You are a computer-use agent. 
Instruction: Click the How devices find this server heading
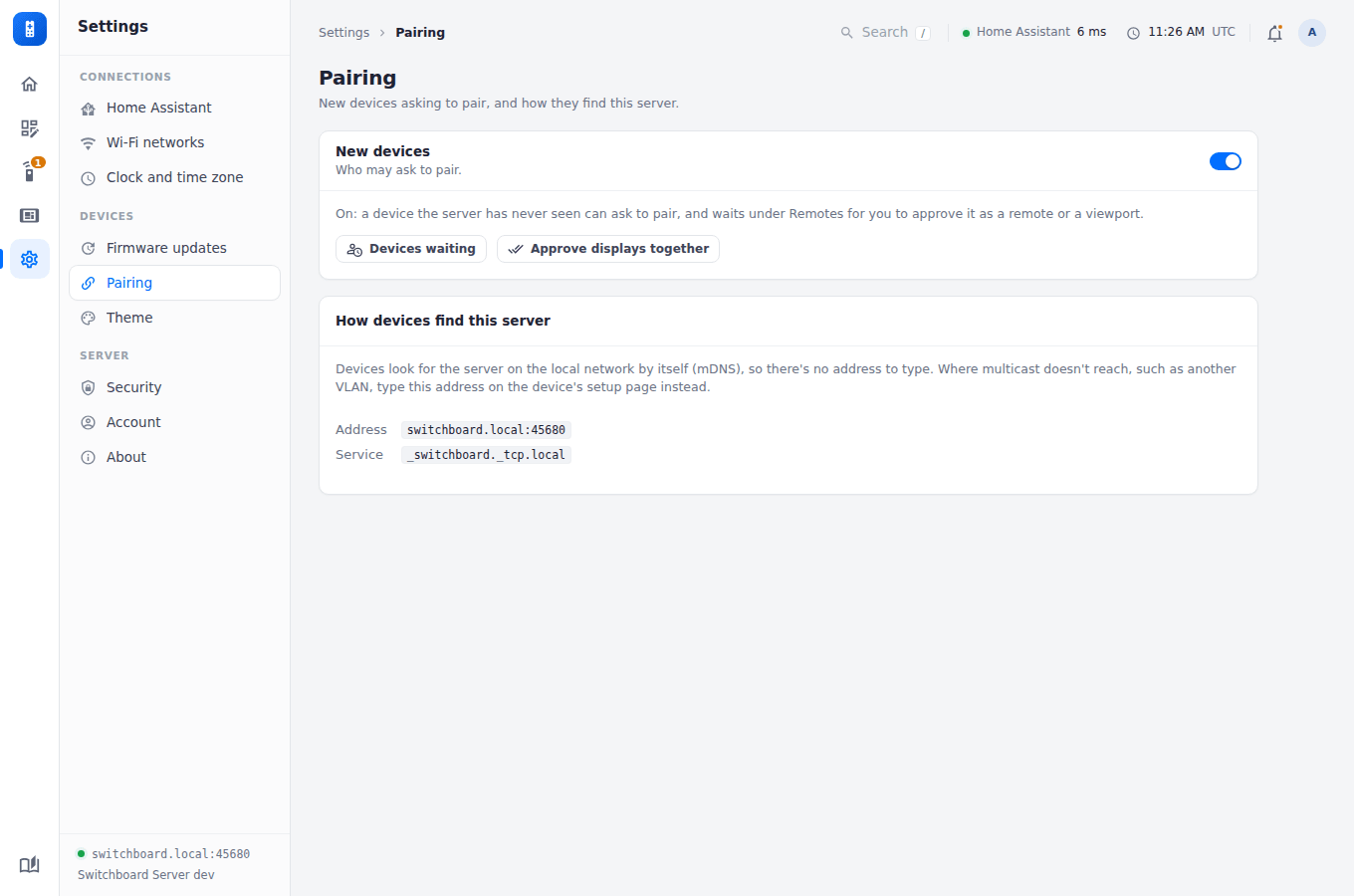click(443, 321)
